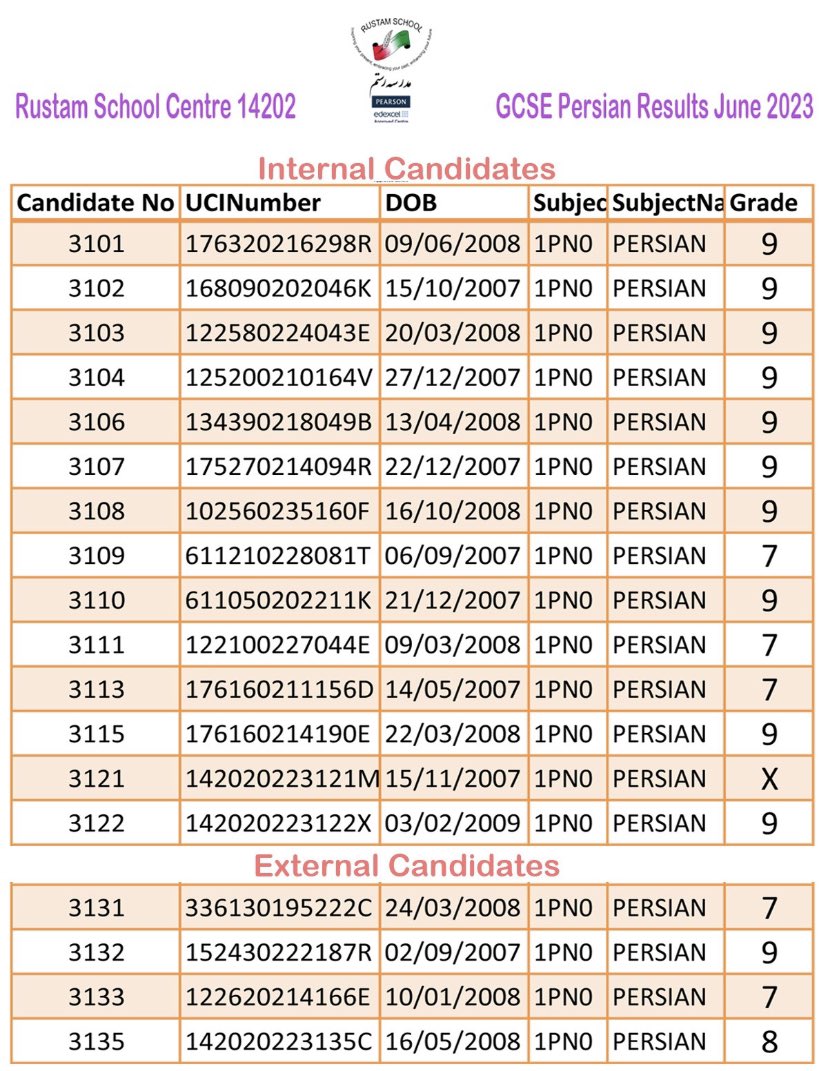Select UCI number 168090202046K cell
This screenshot has height=1071, width=828.
coord(279,288)
